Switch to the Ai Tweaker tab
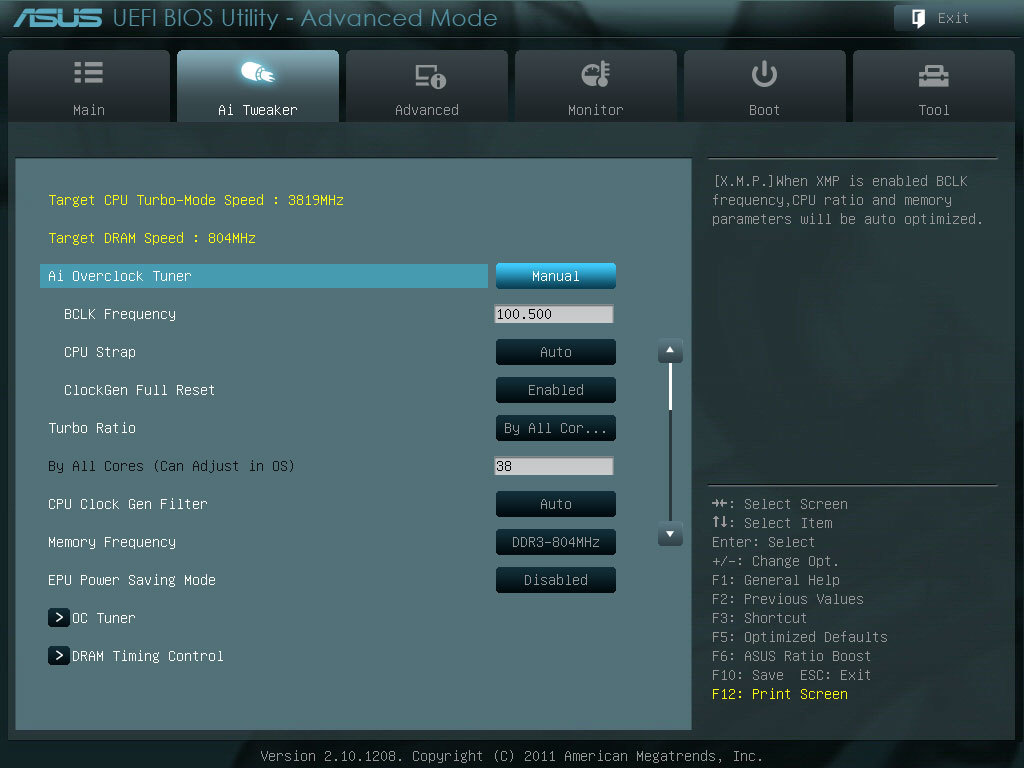This screenshot has height=768, width=1024. coord(258,86)
